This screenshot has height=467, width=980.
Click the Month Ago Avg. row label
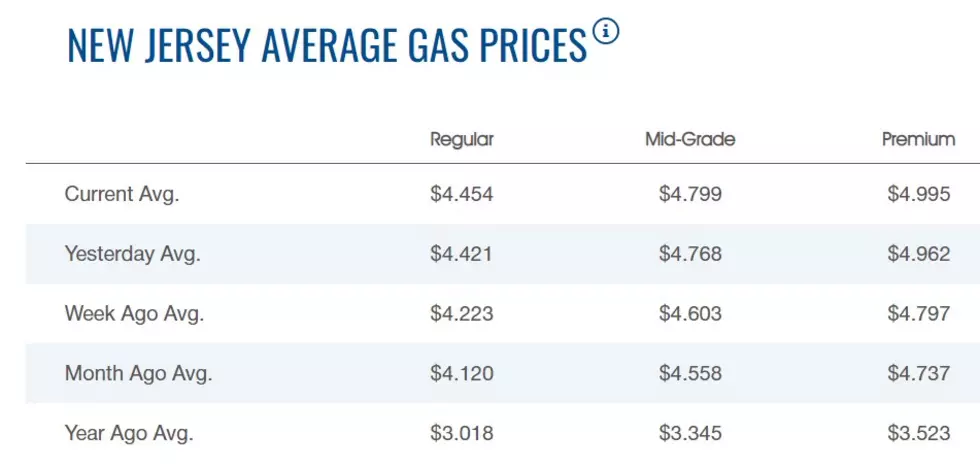coord(139,373)
